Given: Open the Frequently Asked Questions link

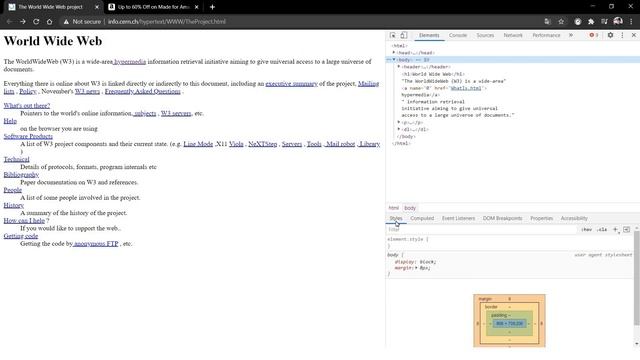Looking at the screenshot, I should [x=142, y=91].
